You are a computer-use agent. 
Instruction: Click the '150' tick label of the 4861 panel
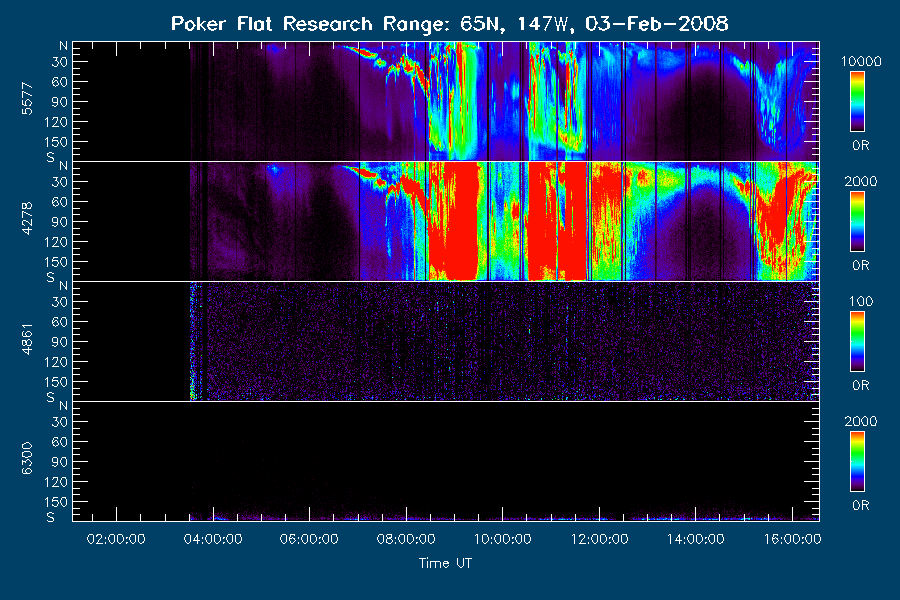coord(56,382)
